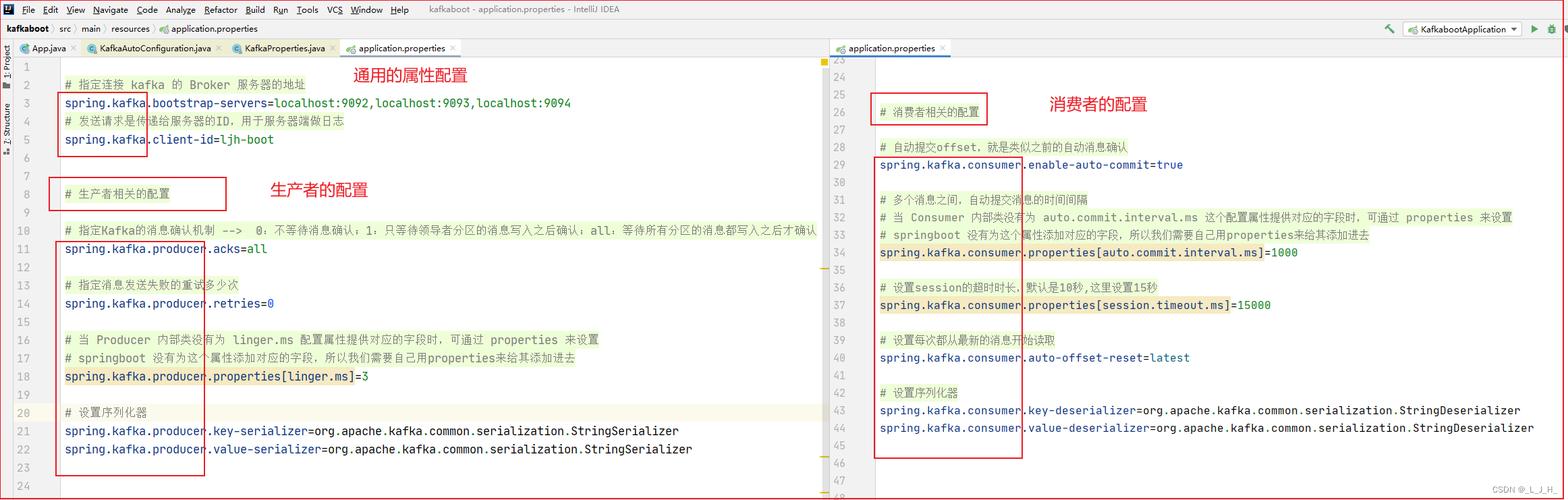
Task: Start debugging with the bug icon
Action: 1552,29
